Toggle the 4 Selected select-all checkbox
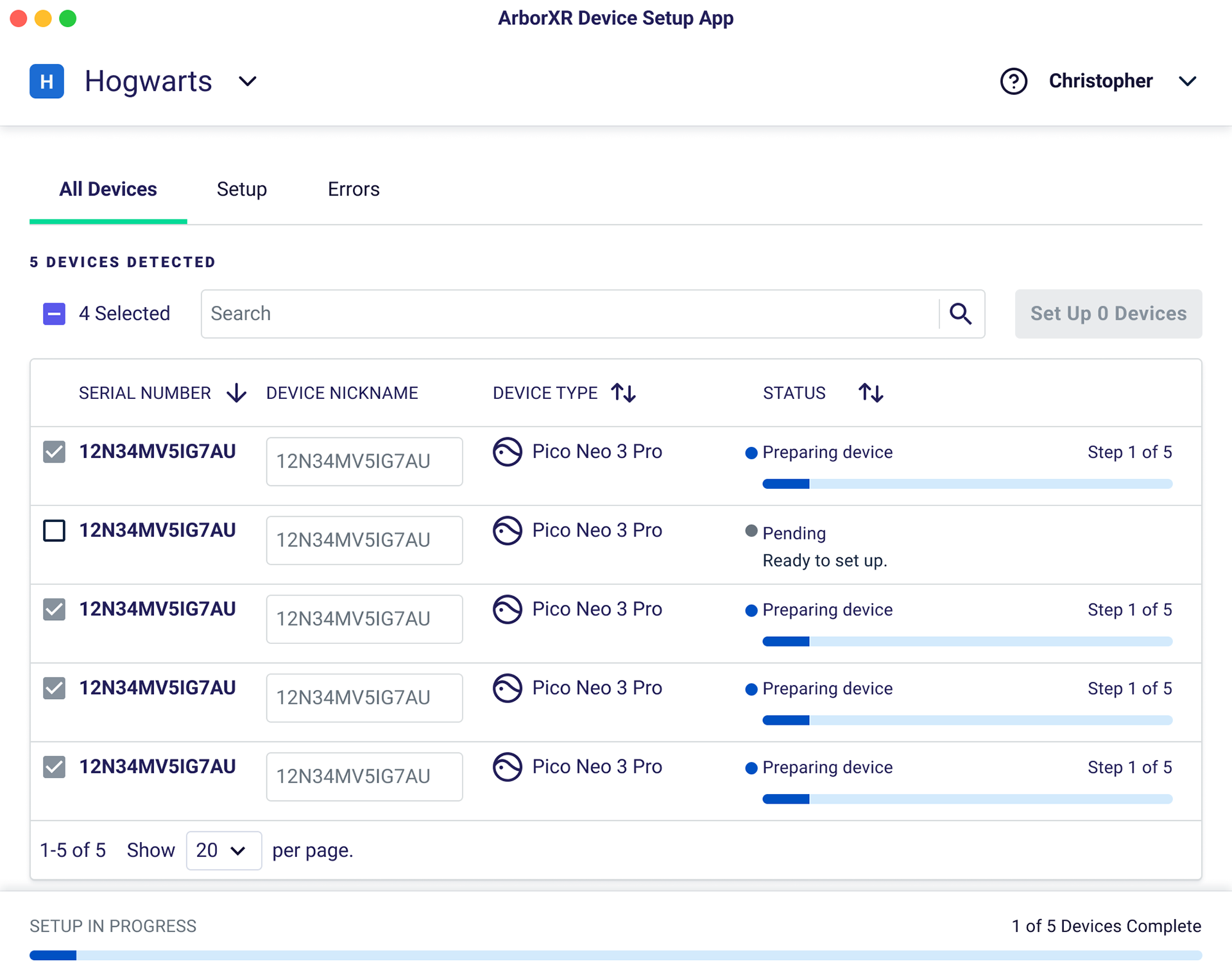The width and height of the screenshot is (1232, 980). point(55,314)
